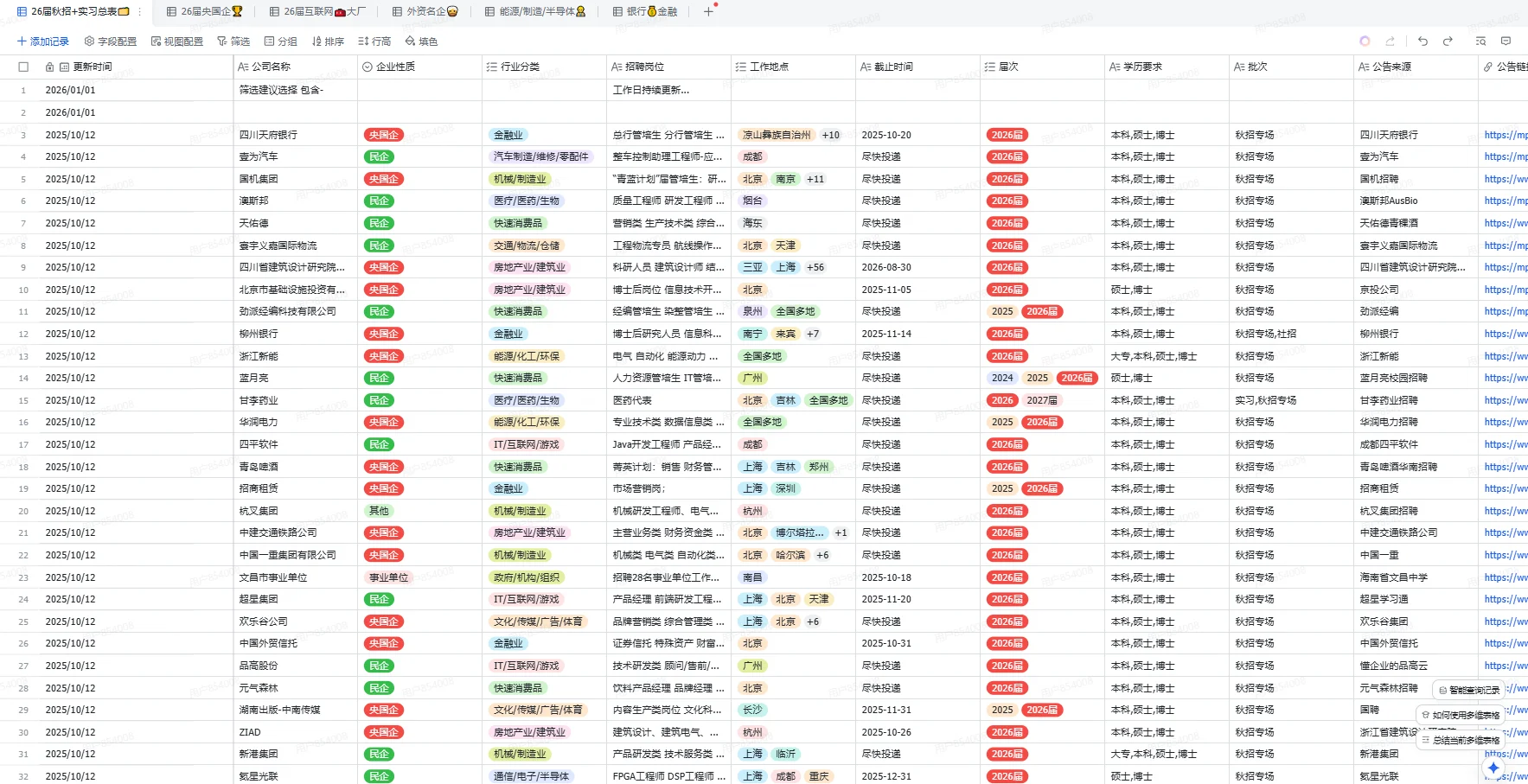Add a new table with plus icon
This screenshot has width=1528, height=784.
[x=708, y=11]
